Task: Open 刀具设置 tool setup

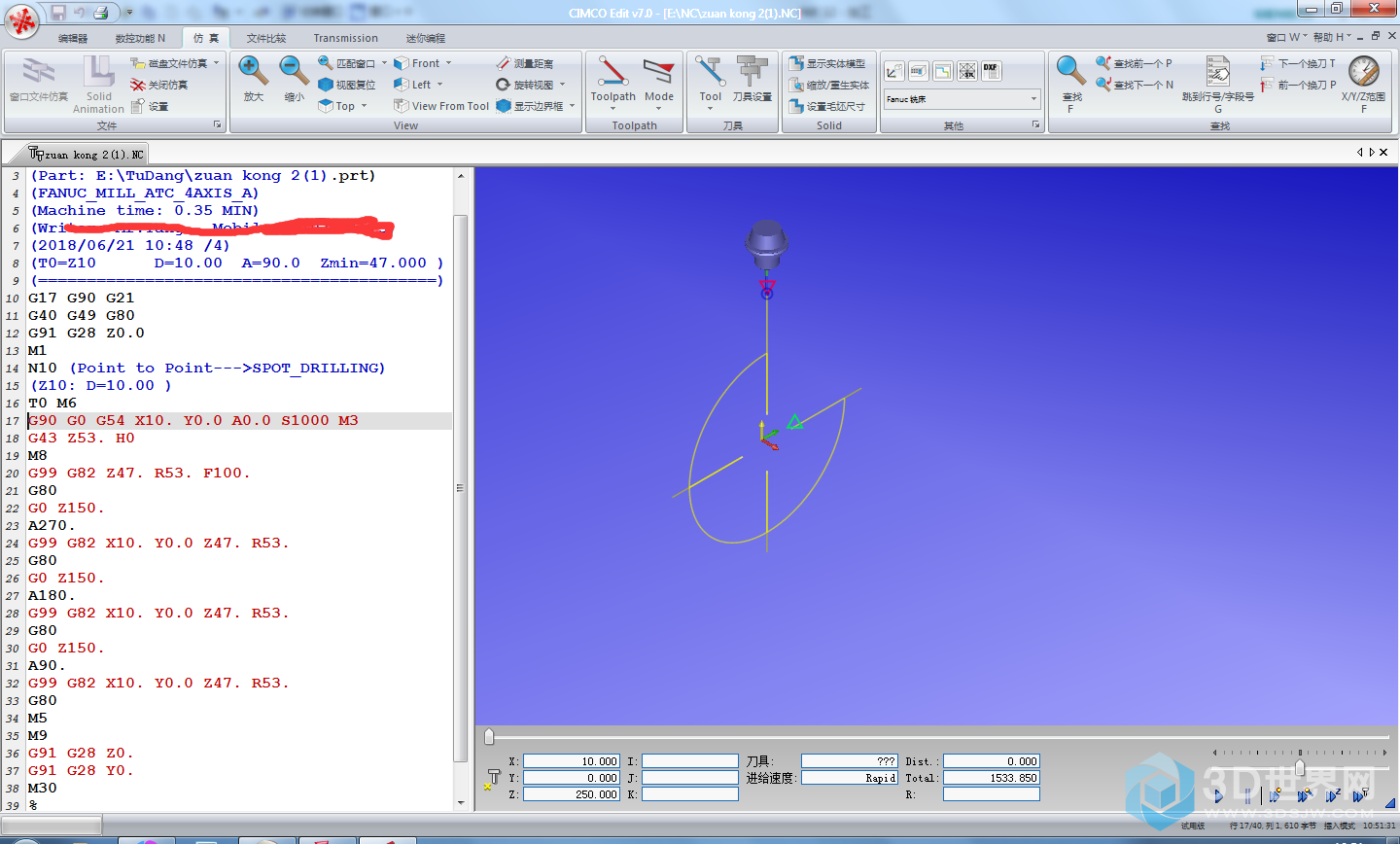Action: (x=752, y=80)
